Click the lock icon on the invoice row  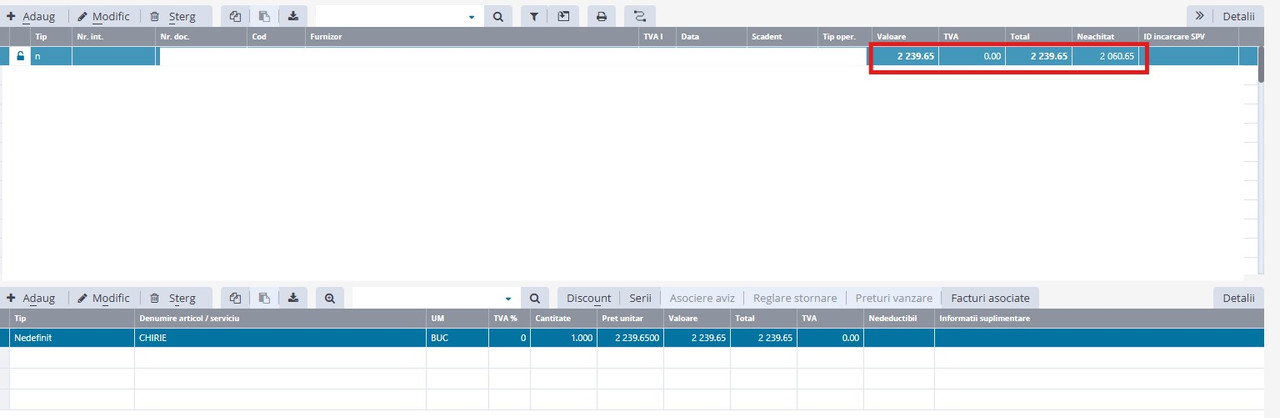pyautogui.click(x=19, y=56)
